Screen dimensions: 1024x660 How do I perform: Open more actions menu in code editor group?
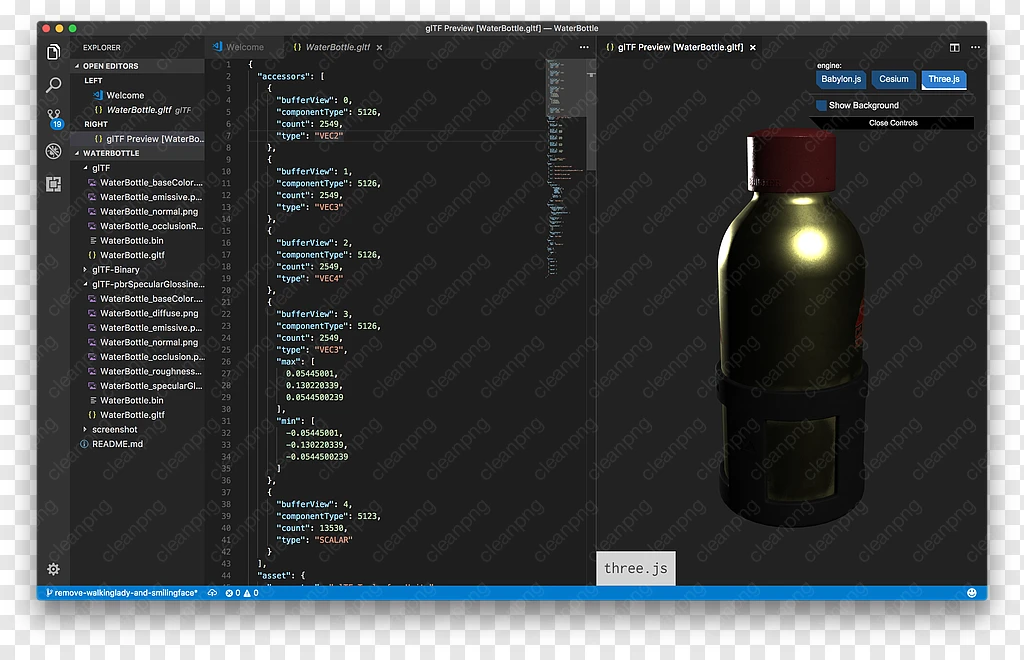tap(584, 47)
